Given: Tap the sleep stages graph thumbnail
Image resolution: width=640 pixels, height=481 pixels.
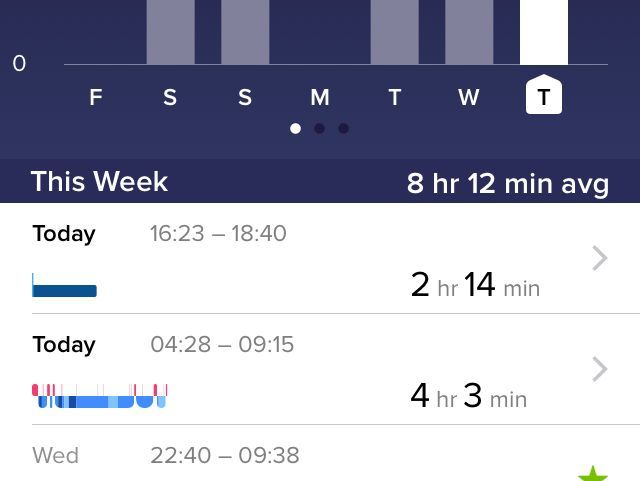Looking at the screenshot, I should coord(100,396).
